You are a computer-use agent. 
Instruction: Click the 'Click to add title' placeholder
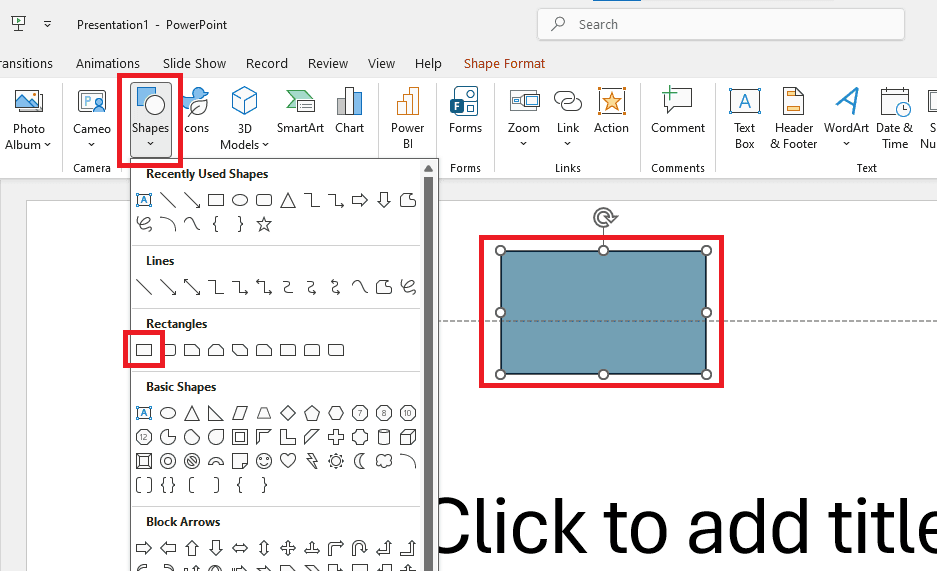[x=687, y=526]
